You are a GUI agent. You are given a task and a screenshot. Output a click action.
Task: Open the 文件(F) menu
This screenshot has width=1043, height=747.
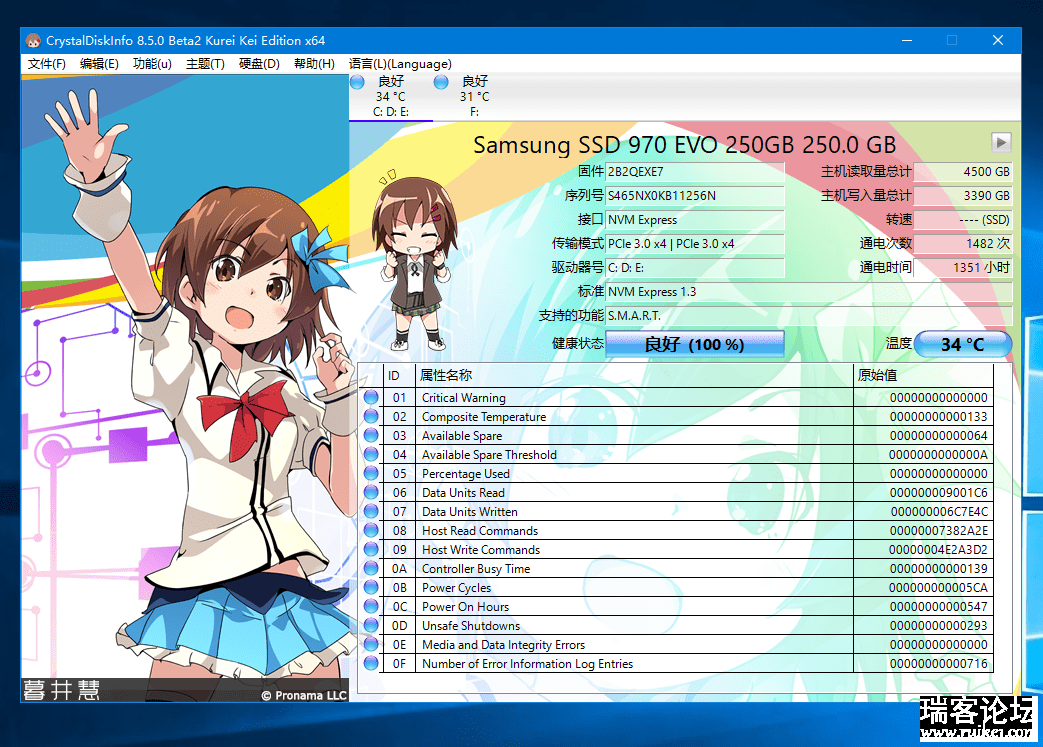(x=47, y=64)
